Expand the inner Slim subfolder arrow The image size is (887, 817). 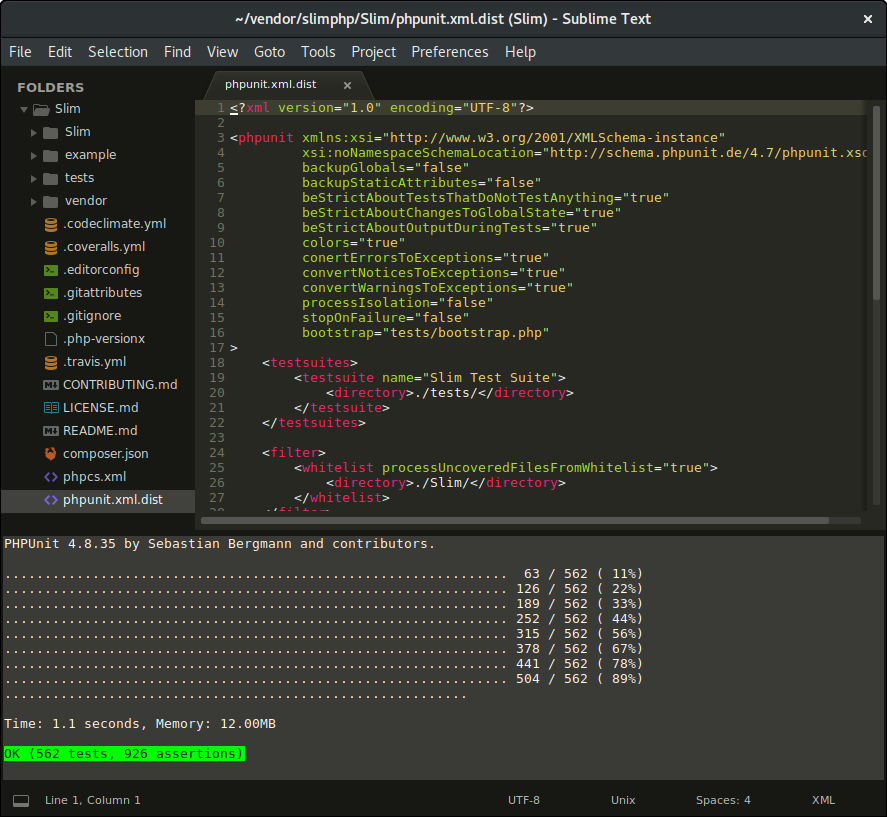point(33,132)
